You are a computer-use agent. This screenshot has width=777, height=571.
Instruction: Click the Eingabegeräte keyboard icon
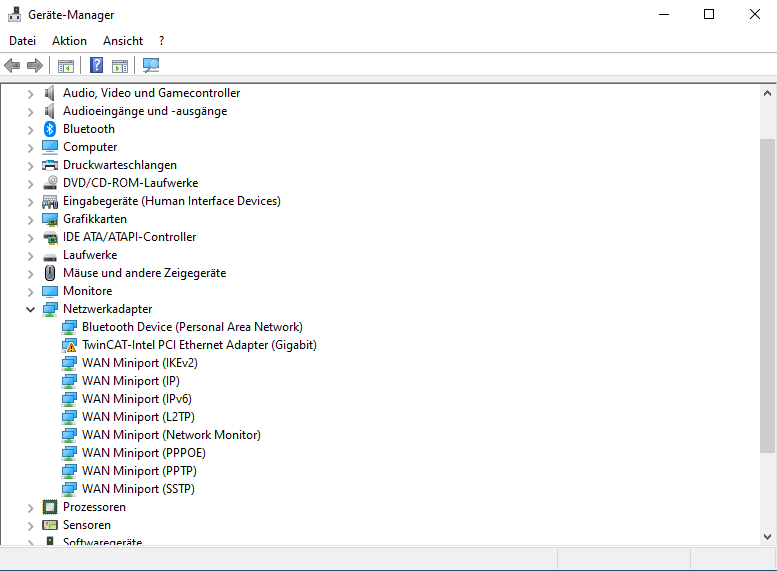pos(50,201)
